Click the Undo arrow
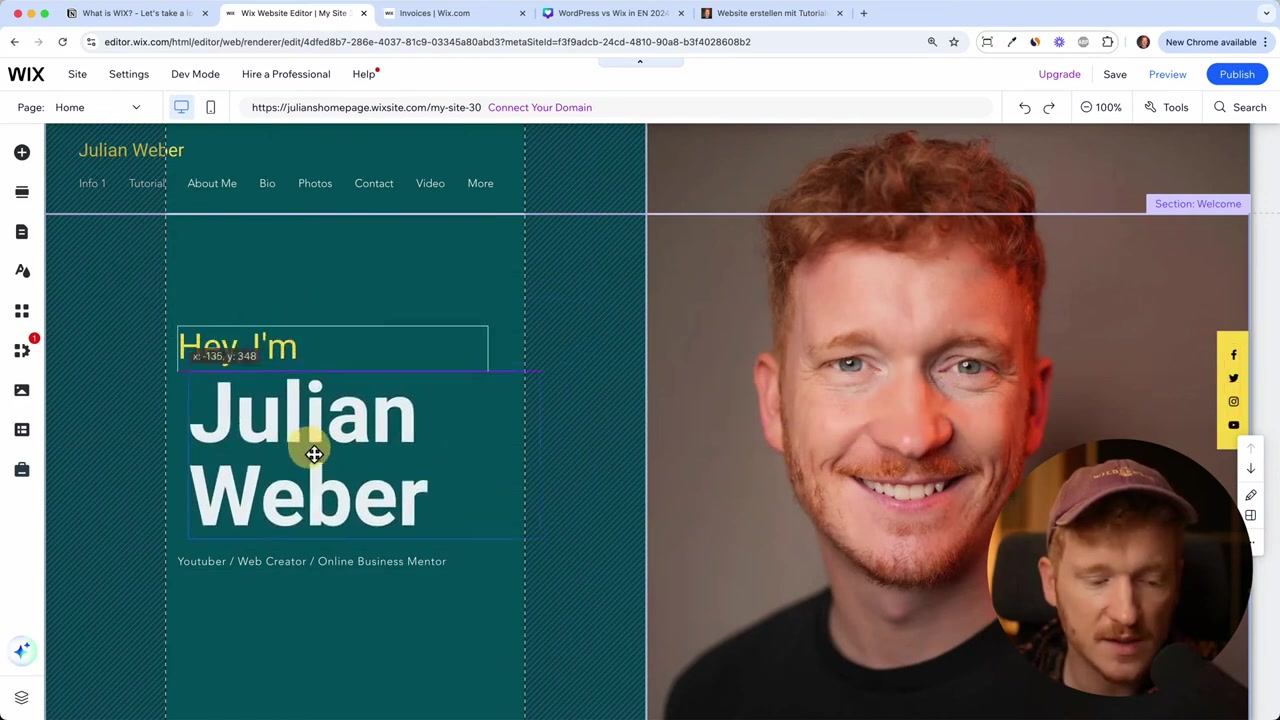The image size is (1280, 720). coord(1024,107)
